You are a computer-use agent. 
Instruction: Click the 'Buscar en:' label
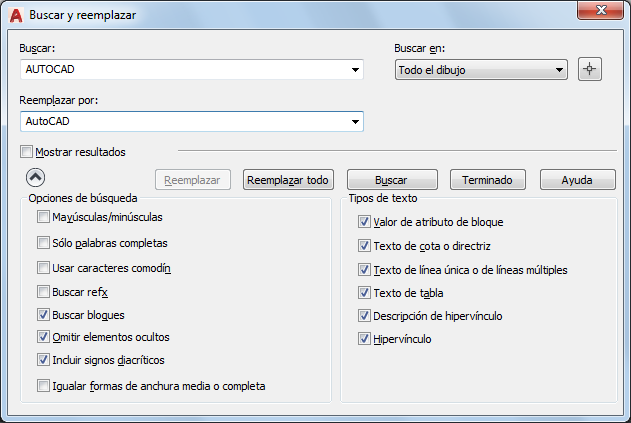pos(419,48)
